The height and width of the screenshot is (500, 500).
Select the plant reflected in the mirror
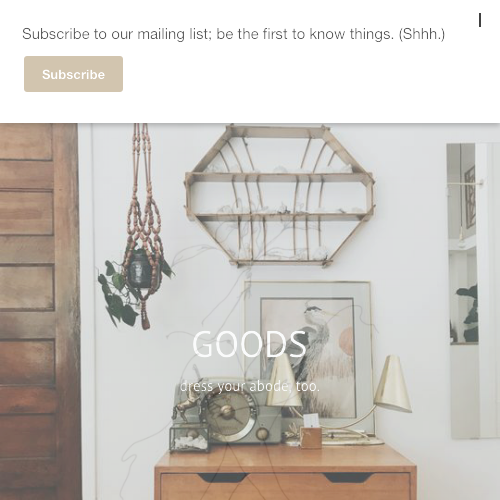(465, 313)
